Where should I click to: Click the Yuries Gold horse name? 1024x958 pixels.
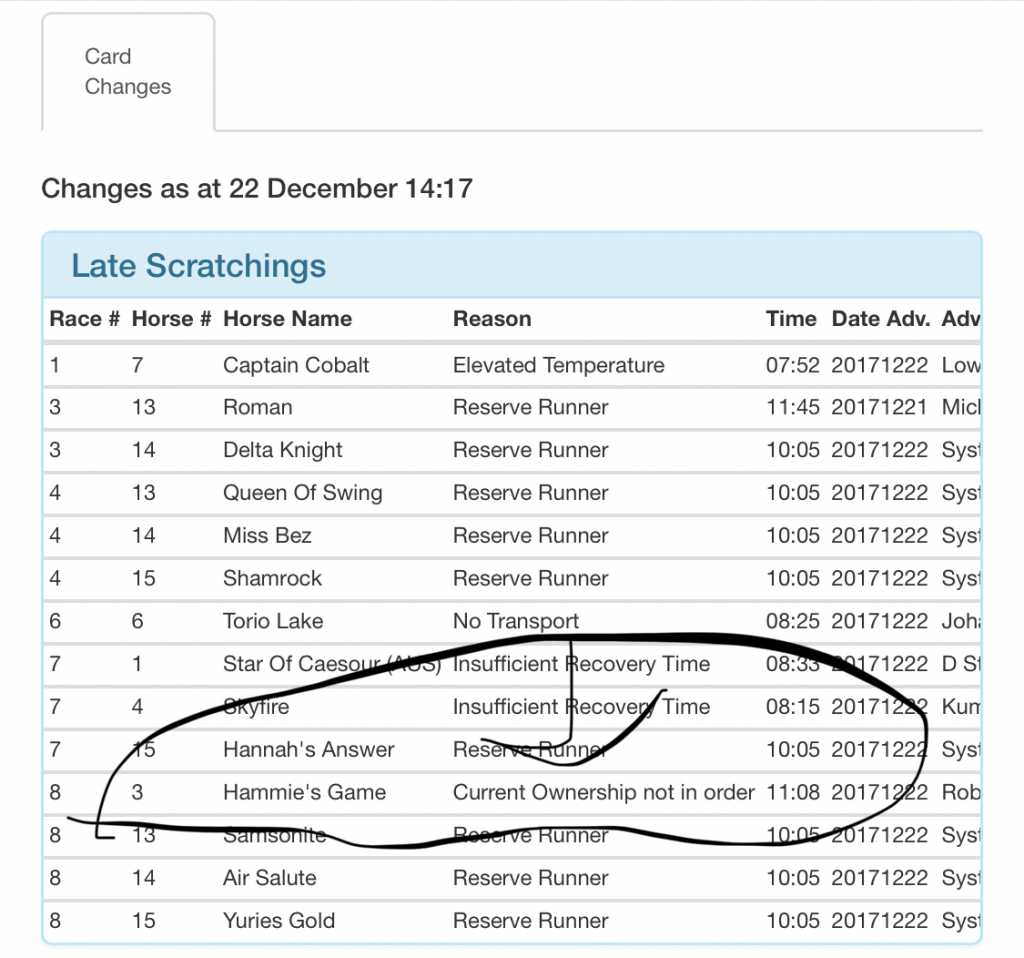pyautogui.click(x=279, y=920)
